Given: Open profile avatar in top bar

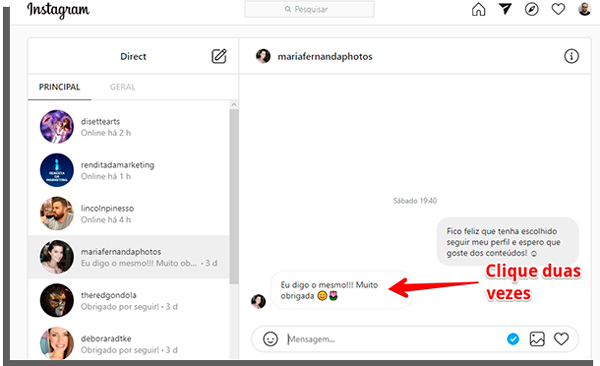Looking at the screenshot, I should pyautogui.click(x=584, y=9).
